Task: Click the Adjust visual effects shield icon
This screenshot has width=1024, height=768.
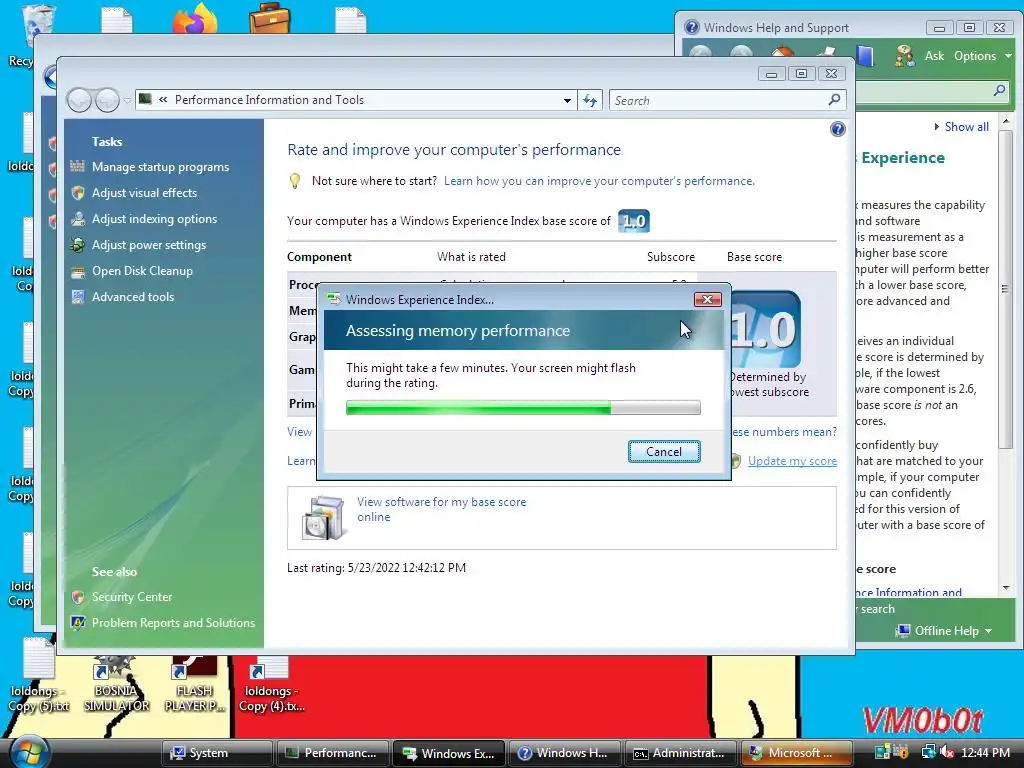Action: click(78, 193)
